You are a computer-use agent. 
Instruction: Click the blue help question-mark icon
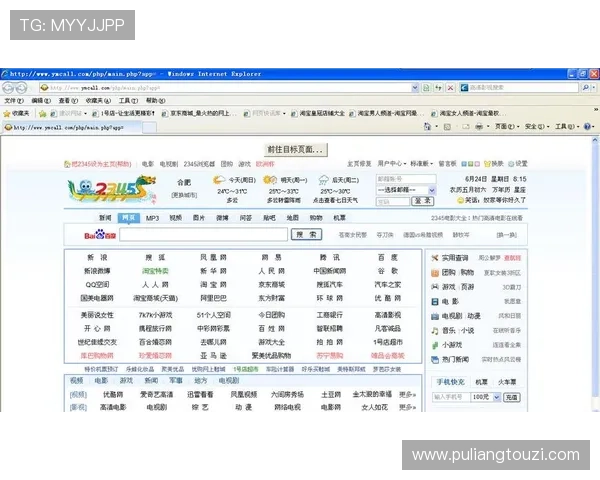[x=587, y=126]
